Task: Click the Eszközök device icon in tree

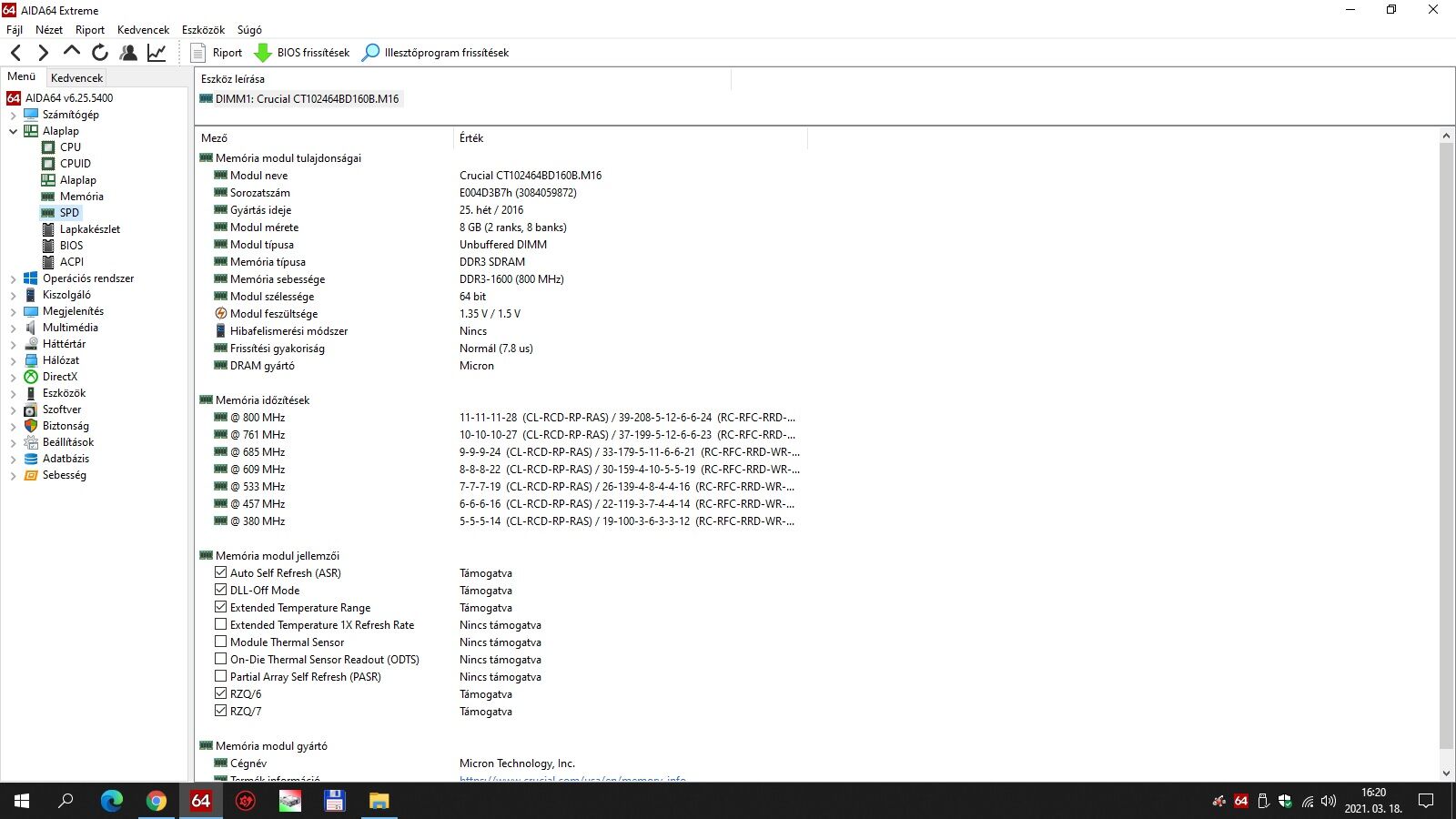Action: tap(31, 393)
